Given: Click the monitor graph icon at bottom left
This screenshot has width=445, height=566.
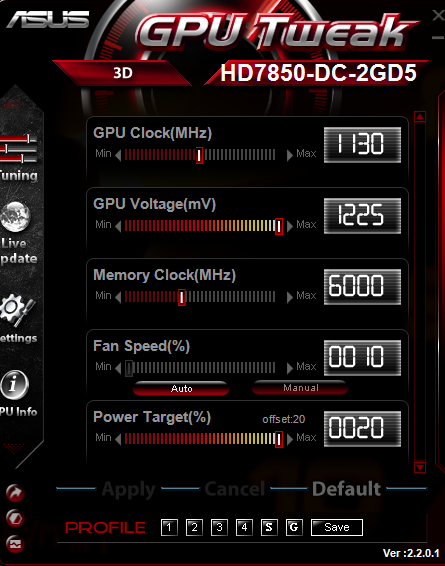Looking at the screenshot, I should (x=15, y=544).
